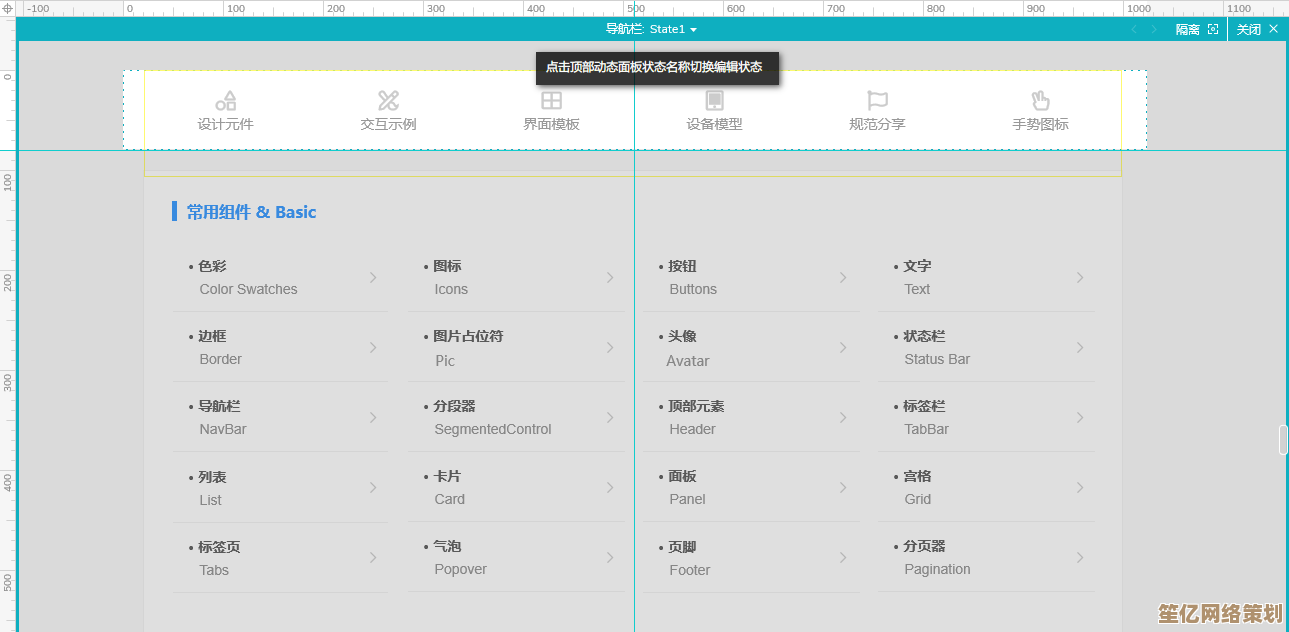Click the 手势图标 hand gesture icon
This screenshot has width=1289, height=632.
click(x=1040, y=100)
